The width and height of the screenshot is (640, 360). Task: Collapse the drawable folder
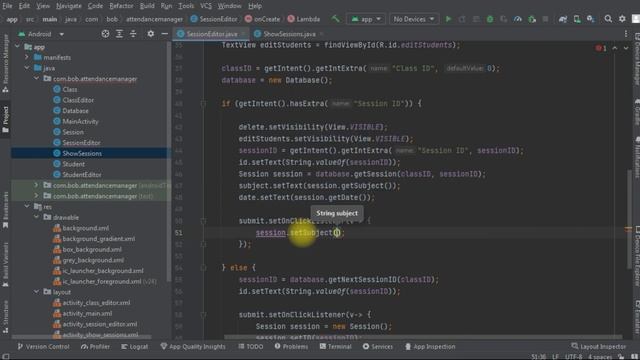36,217
